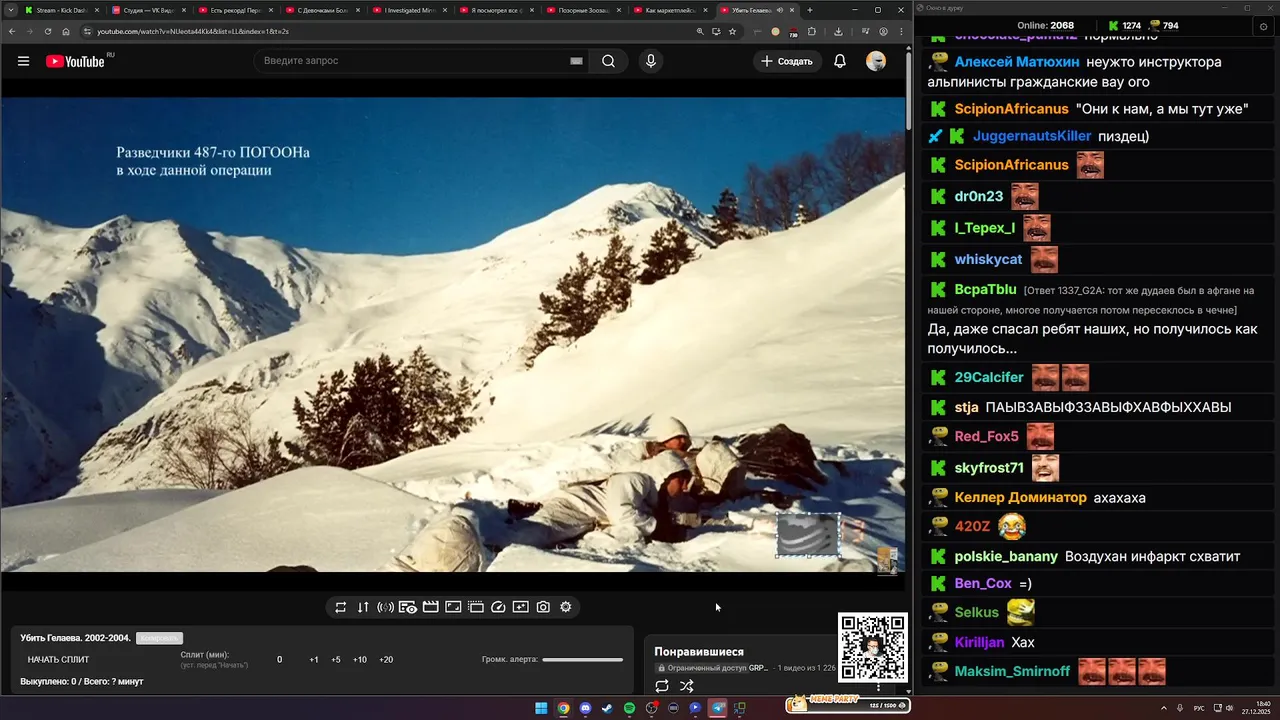Adjust the Громк. алерта volume slider

click(582, 660)
